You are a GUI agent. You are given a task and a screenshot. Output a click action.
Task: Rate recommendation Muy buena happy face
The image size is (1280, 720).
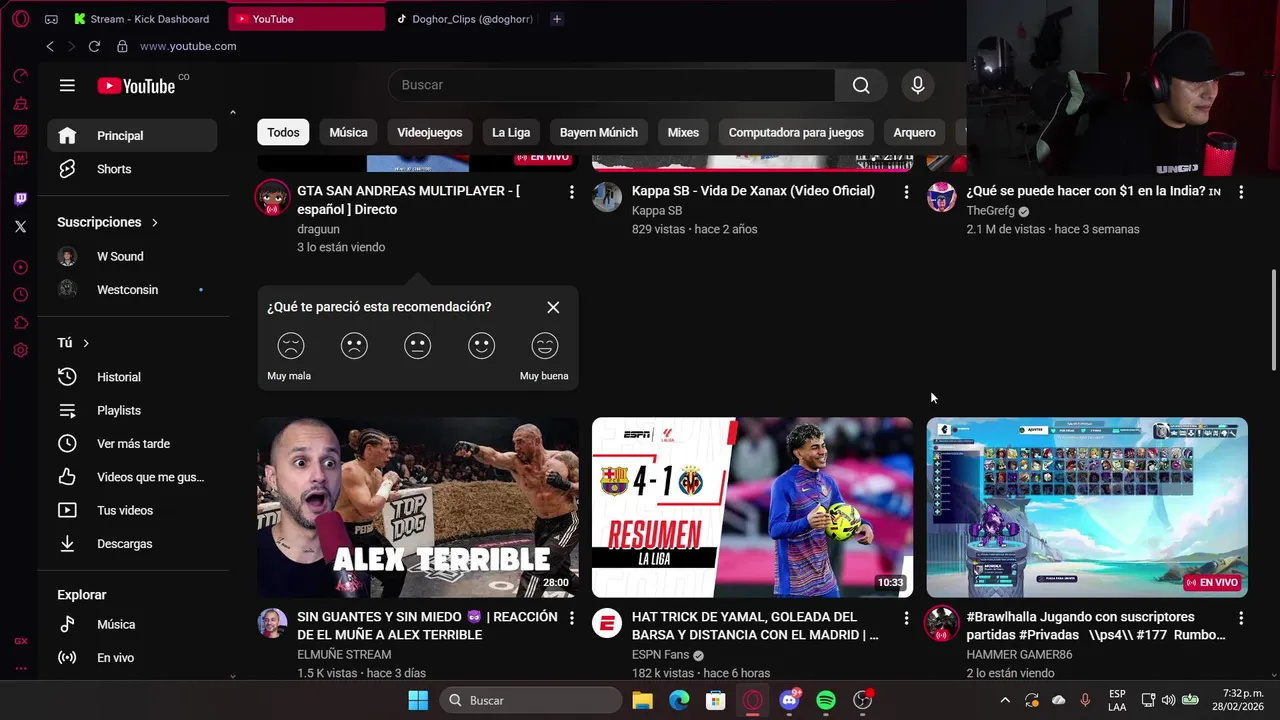click(x=545, y=346)
